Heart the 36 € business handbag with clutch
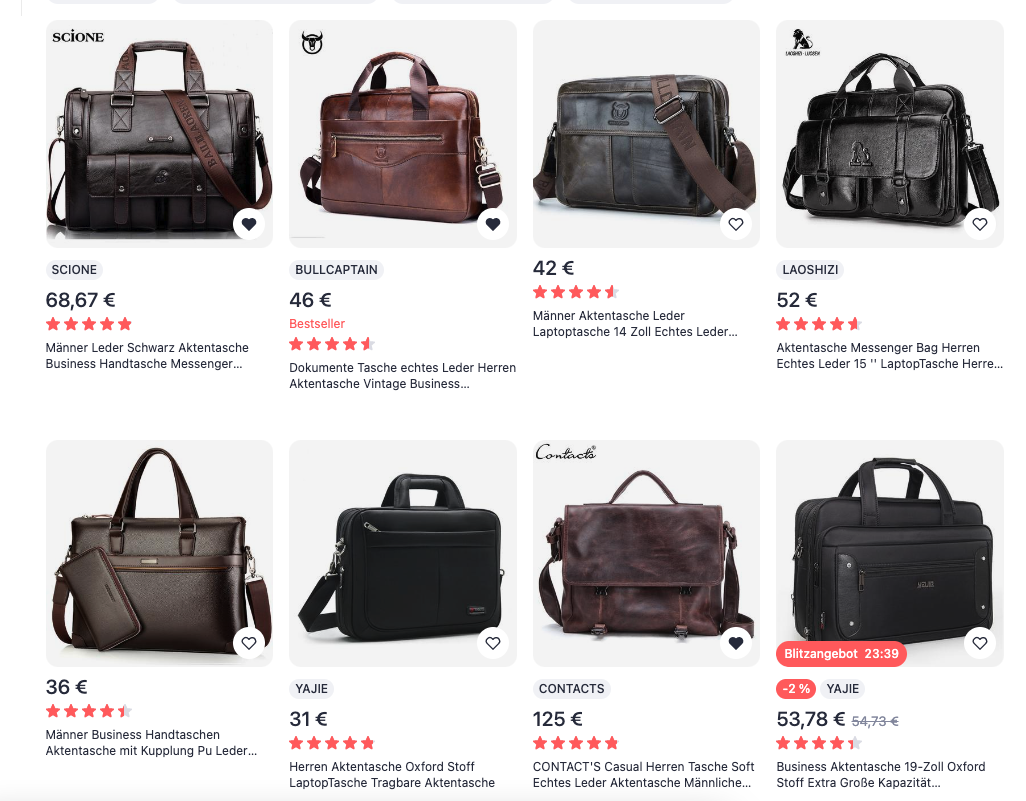The image size is (1026, 801). [x=249, y=643]
